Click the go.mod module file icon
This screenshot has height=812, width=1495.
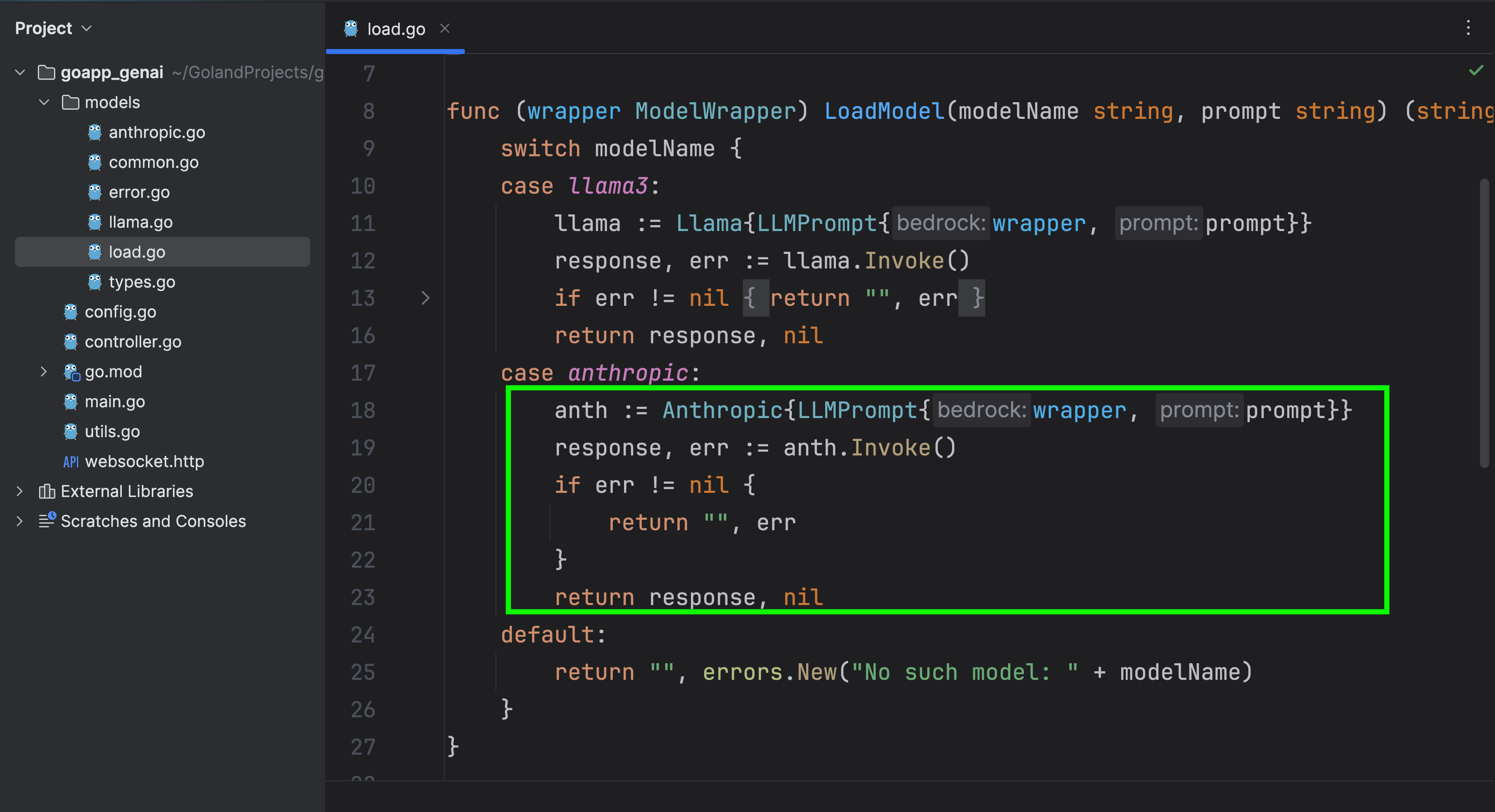click(x=72, y=372)
